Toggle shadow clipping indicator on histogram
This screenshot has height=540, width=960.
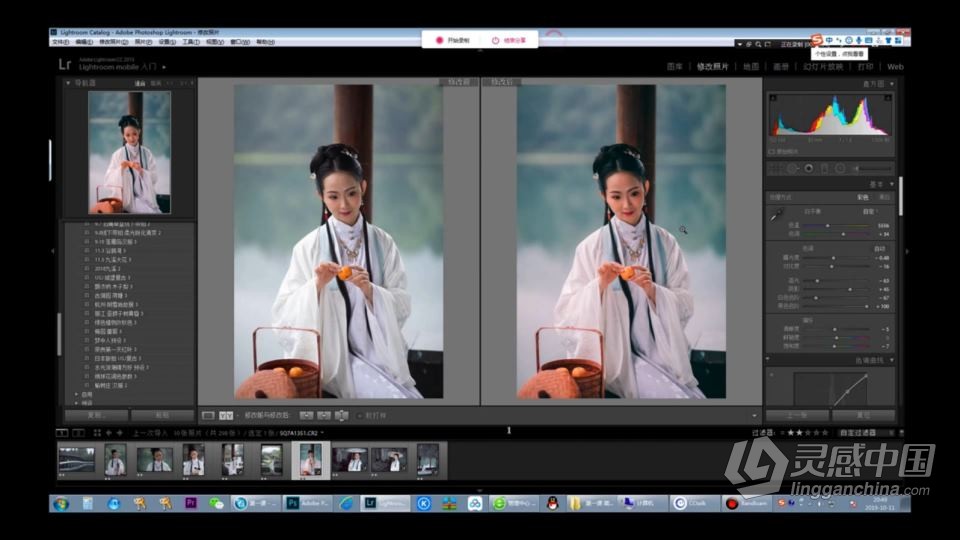click(773, 98)
